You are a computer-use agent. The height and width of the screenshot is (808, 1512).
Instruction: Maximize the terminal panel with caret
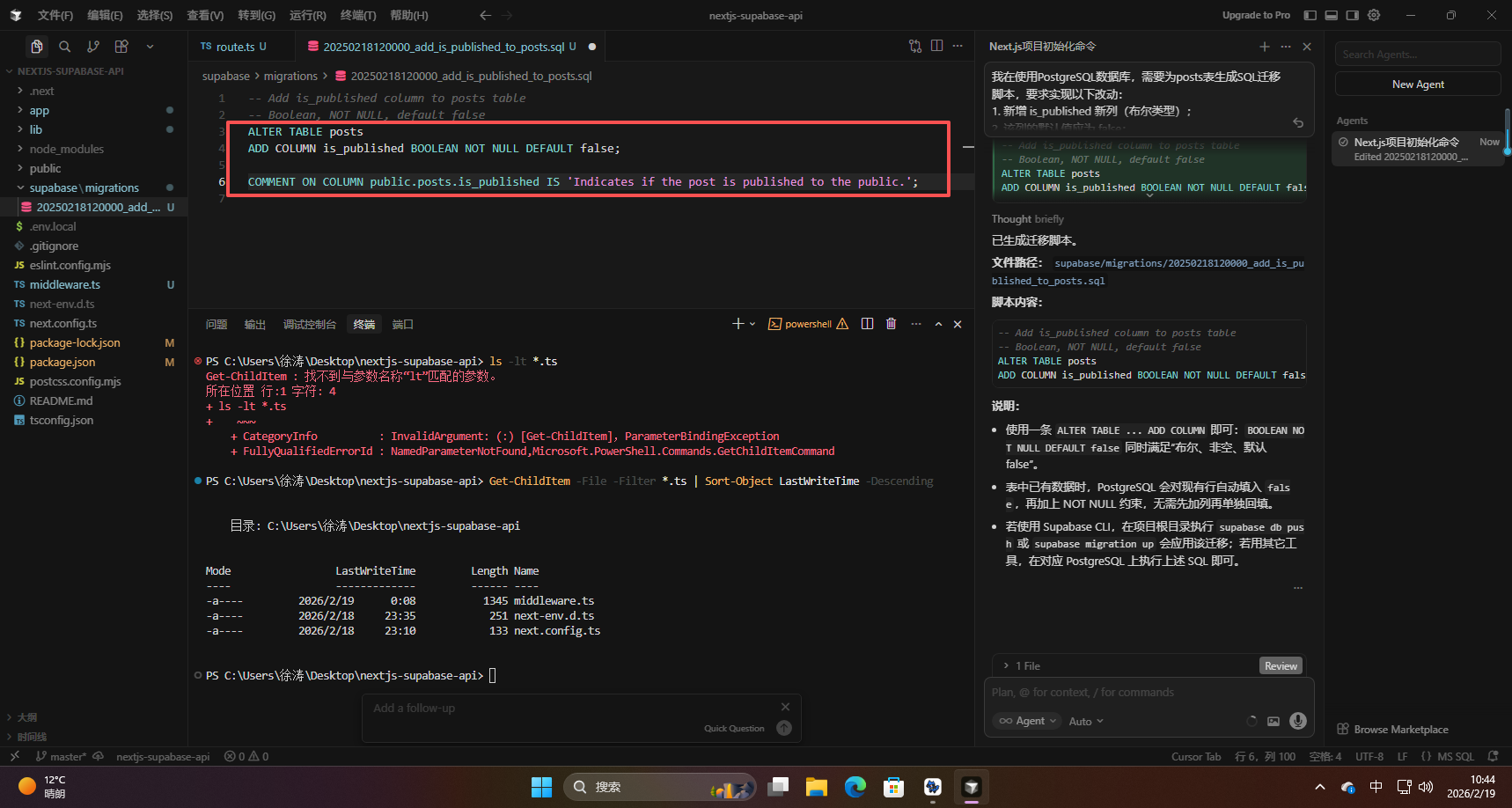pyautogui.click(x=938, y=324)
